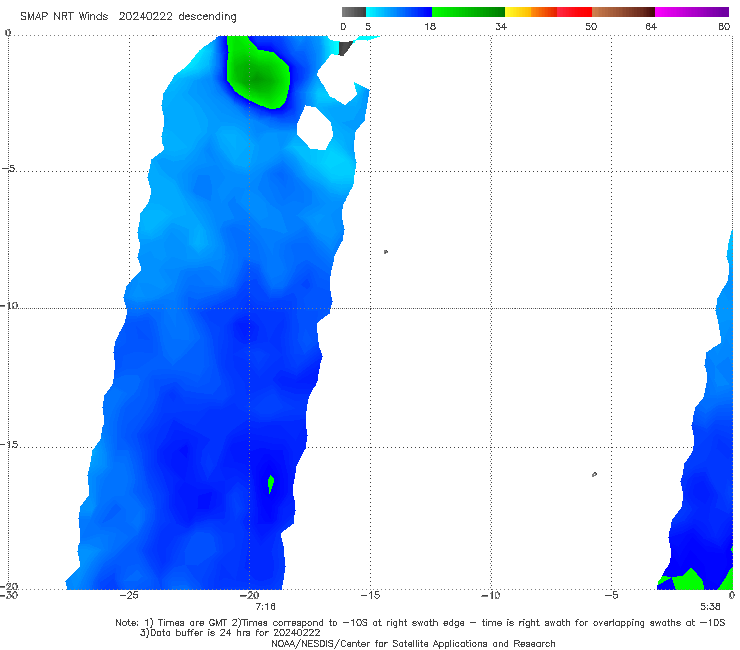
Task: Click the small island marker near -14 longitude
Action: [x=386, y=252]
